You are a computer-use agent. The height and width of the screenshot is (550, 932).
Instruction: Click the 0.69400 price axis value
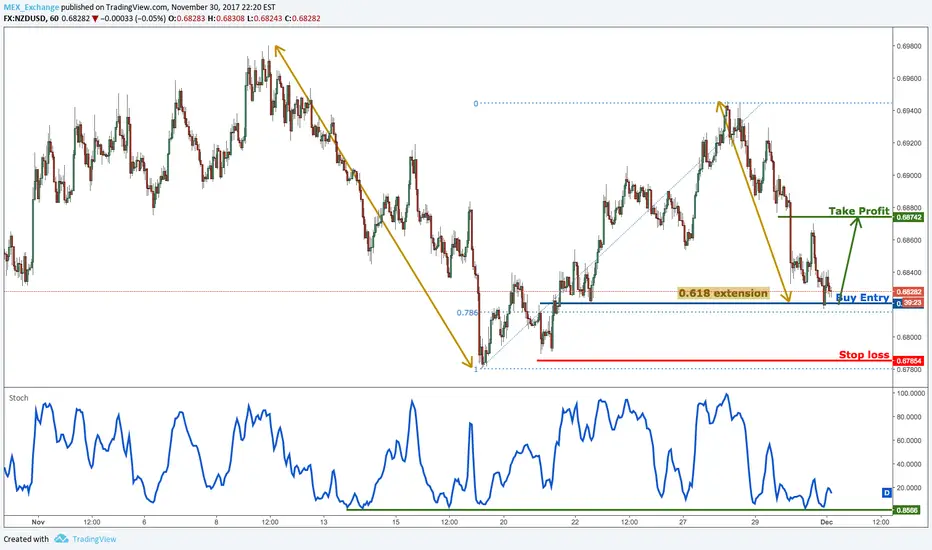pos(909,111)
